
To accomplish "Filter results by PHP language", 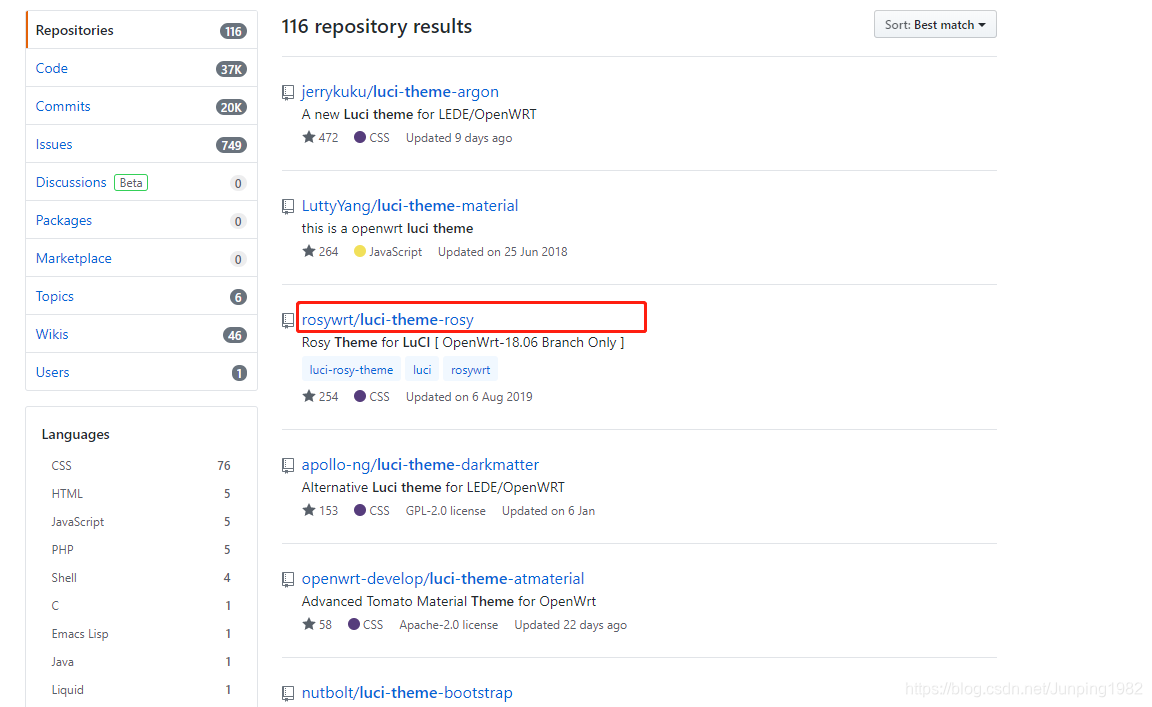I will (140, 550).
